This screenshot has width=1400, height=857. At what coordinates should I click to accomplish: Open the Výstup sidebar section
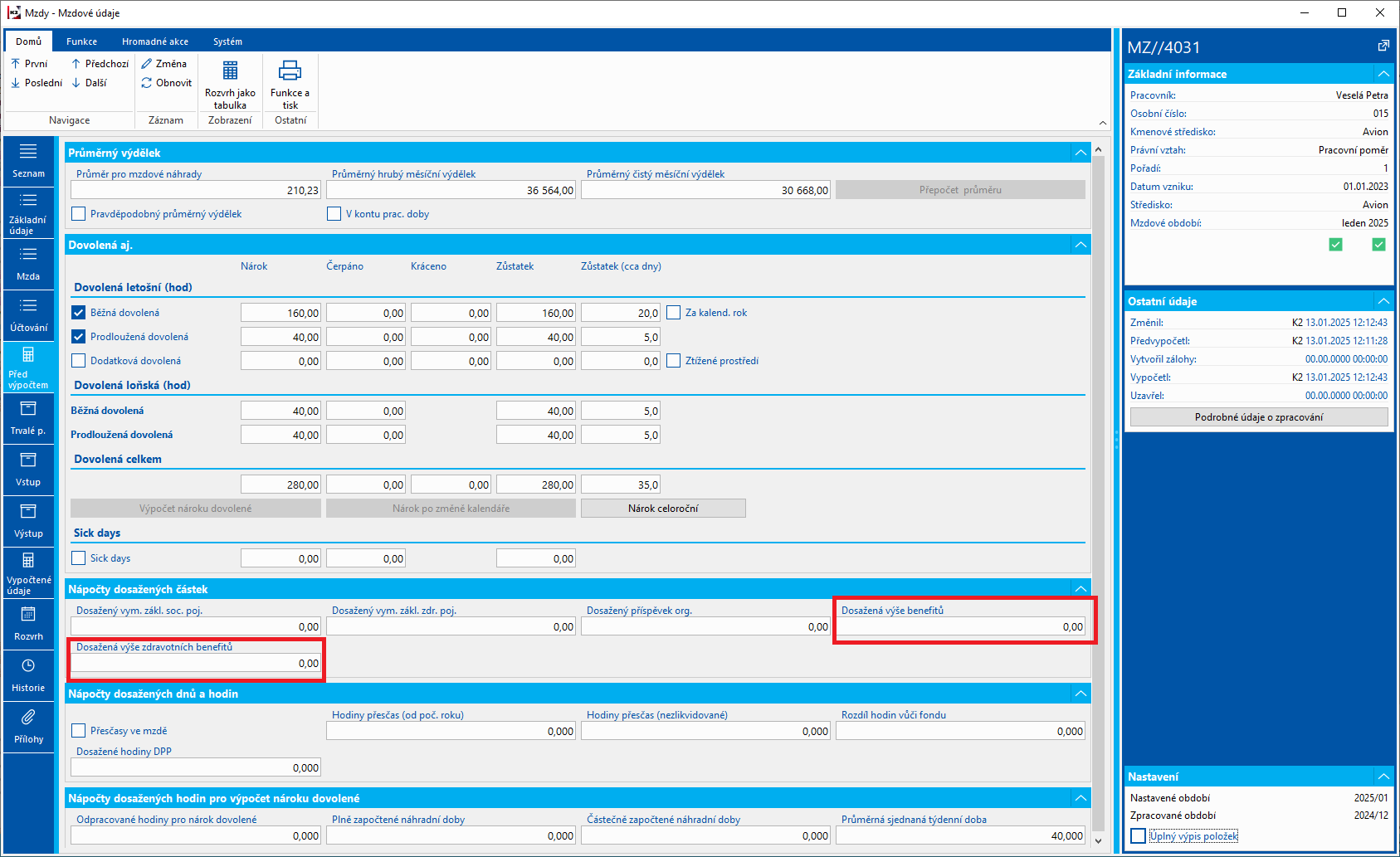(x=28, y=521)
